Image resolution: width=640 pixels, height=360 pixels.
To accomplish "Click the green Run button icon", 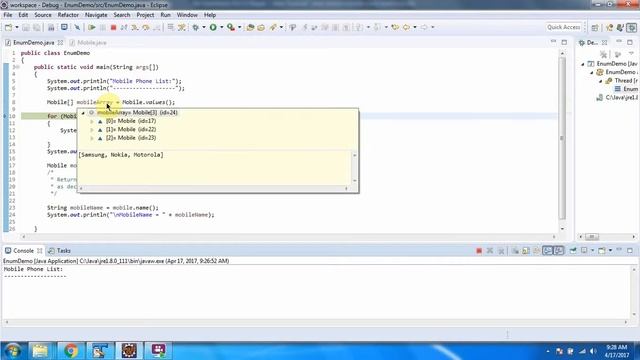I will pyautogui.click(x=213, y=27).
